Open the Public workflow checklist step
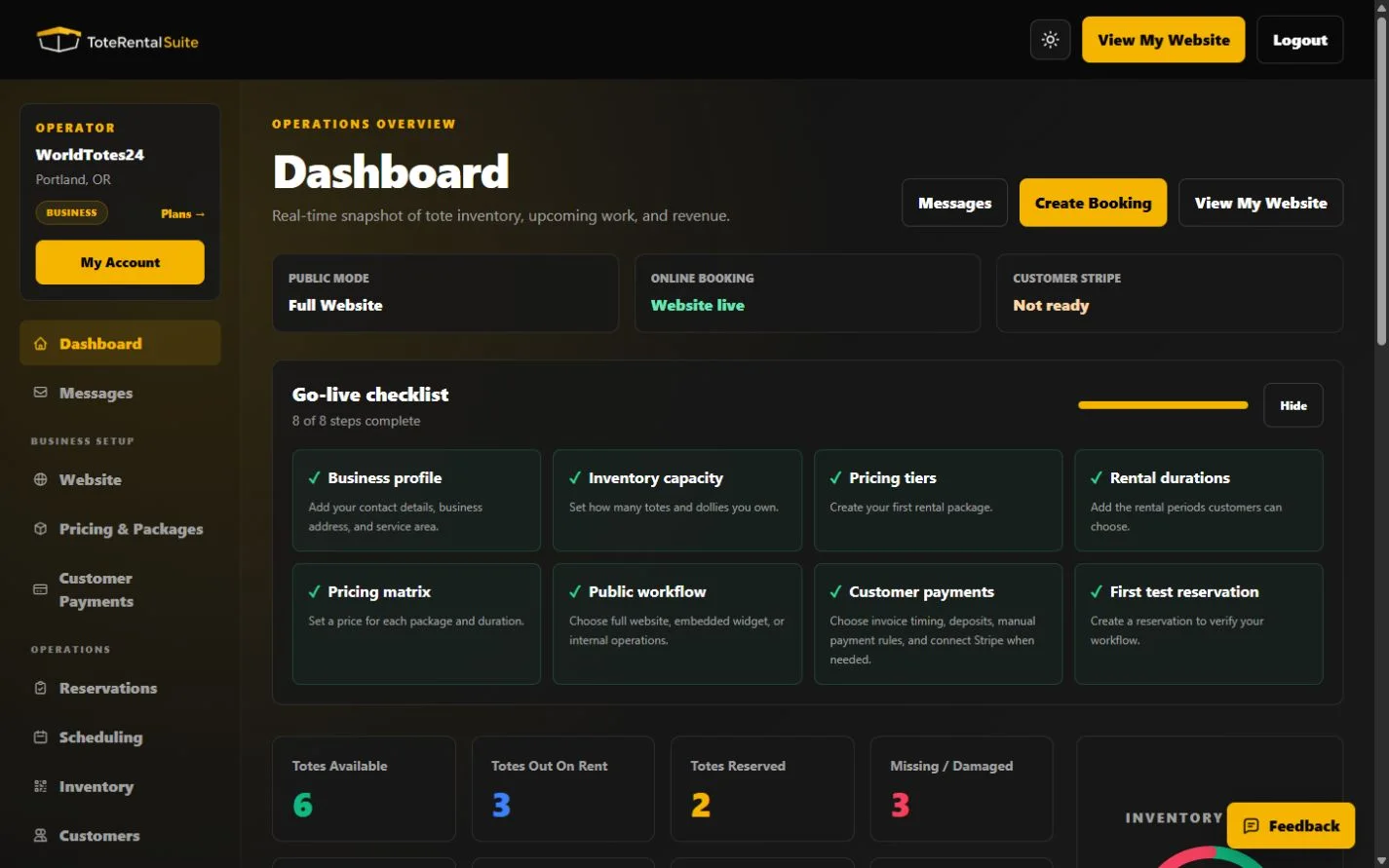The height and width of the screenshot is (868, 1389). click(677, 624)
